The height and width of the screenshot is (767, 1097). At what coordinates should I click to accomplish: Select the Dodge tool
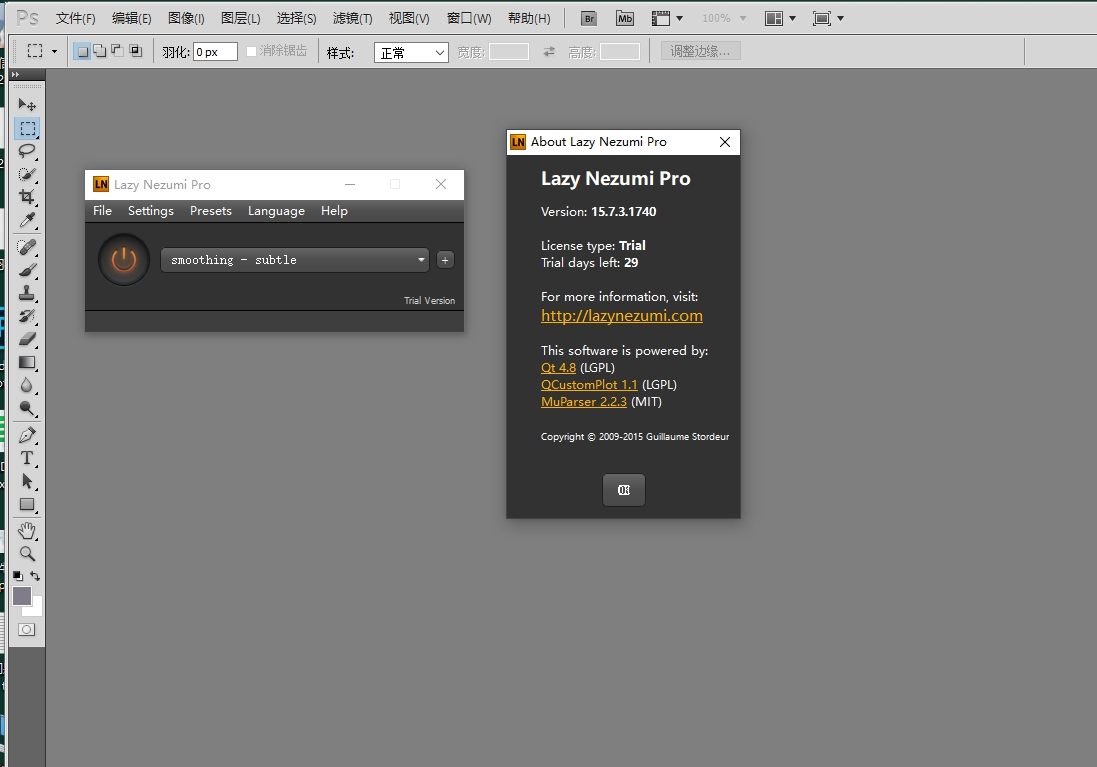27,409
